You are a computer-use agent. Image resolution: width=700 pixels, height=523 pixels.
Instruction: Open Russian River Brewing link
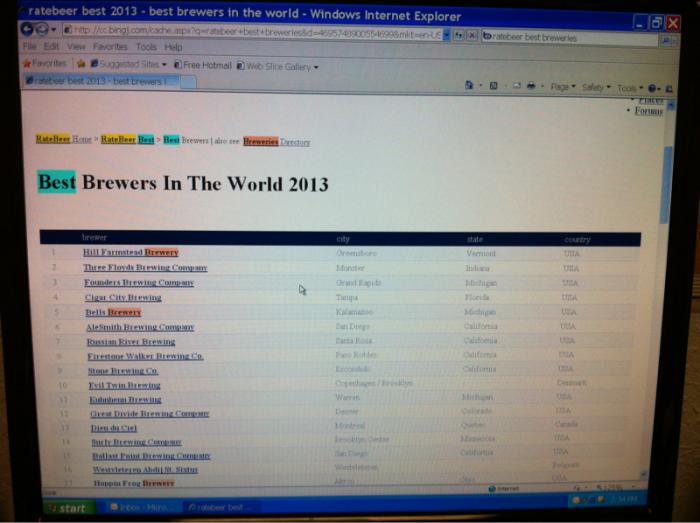[131, 342]
